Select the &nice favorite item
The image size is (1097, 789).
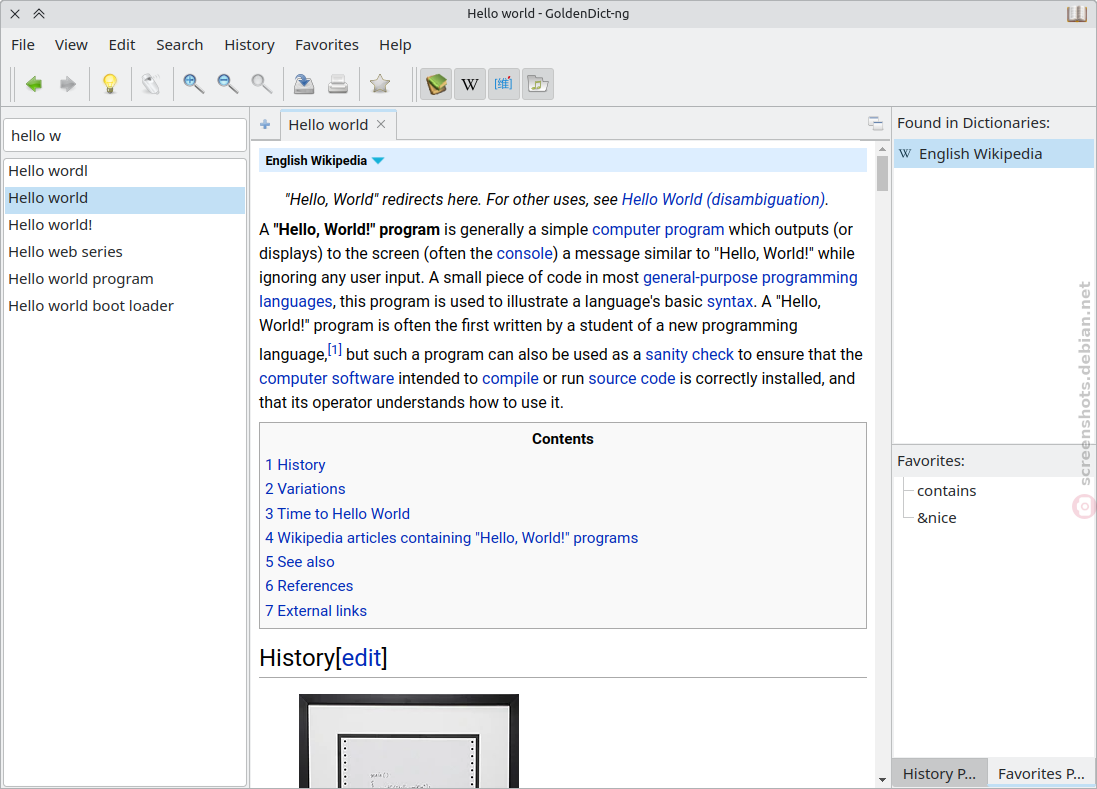click(x=936, y=518)
